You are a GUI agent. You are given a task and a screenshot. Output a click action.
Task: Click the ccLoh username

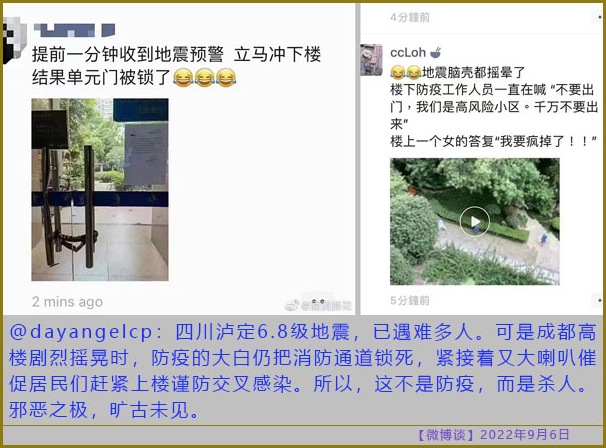(x=408, y=52)
